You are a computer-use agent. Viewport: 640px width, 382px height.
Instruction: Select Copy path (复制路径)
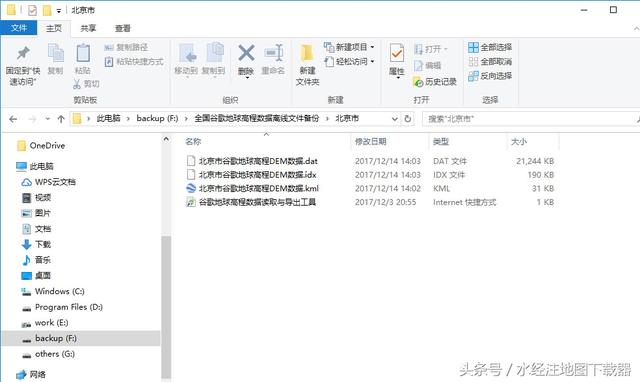point(126,47)
